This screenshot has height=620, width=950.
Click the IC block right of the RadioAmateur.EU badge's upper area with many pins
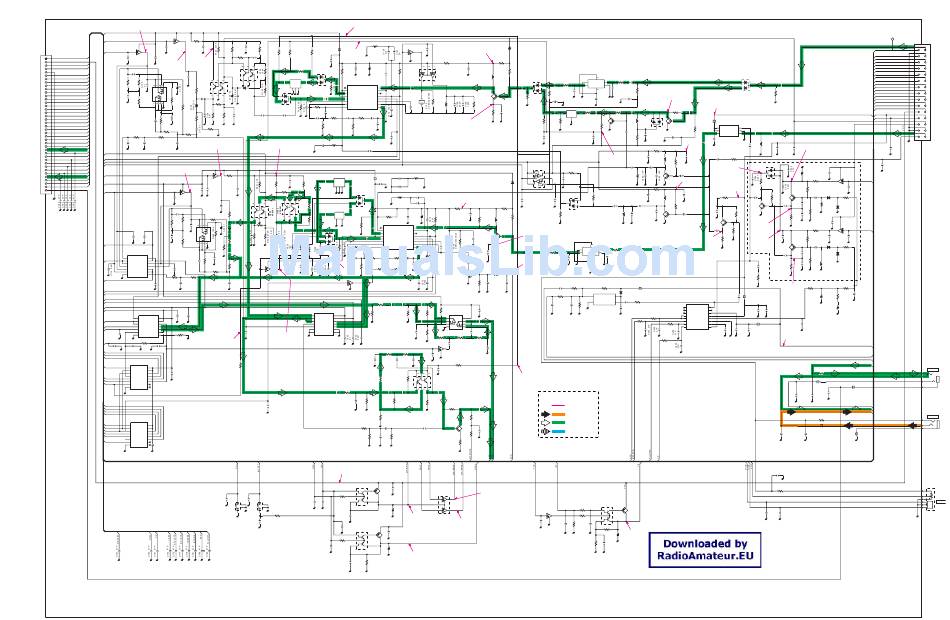(697, 317)
